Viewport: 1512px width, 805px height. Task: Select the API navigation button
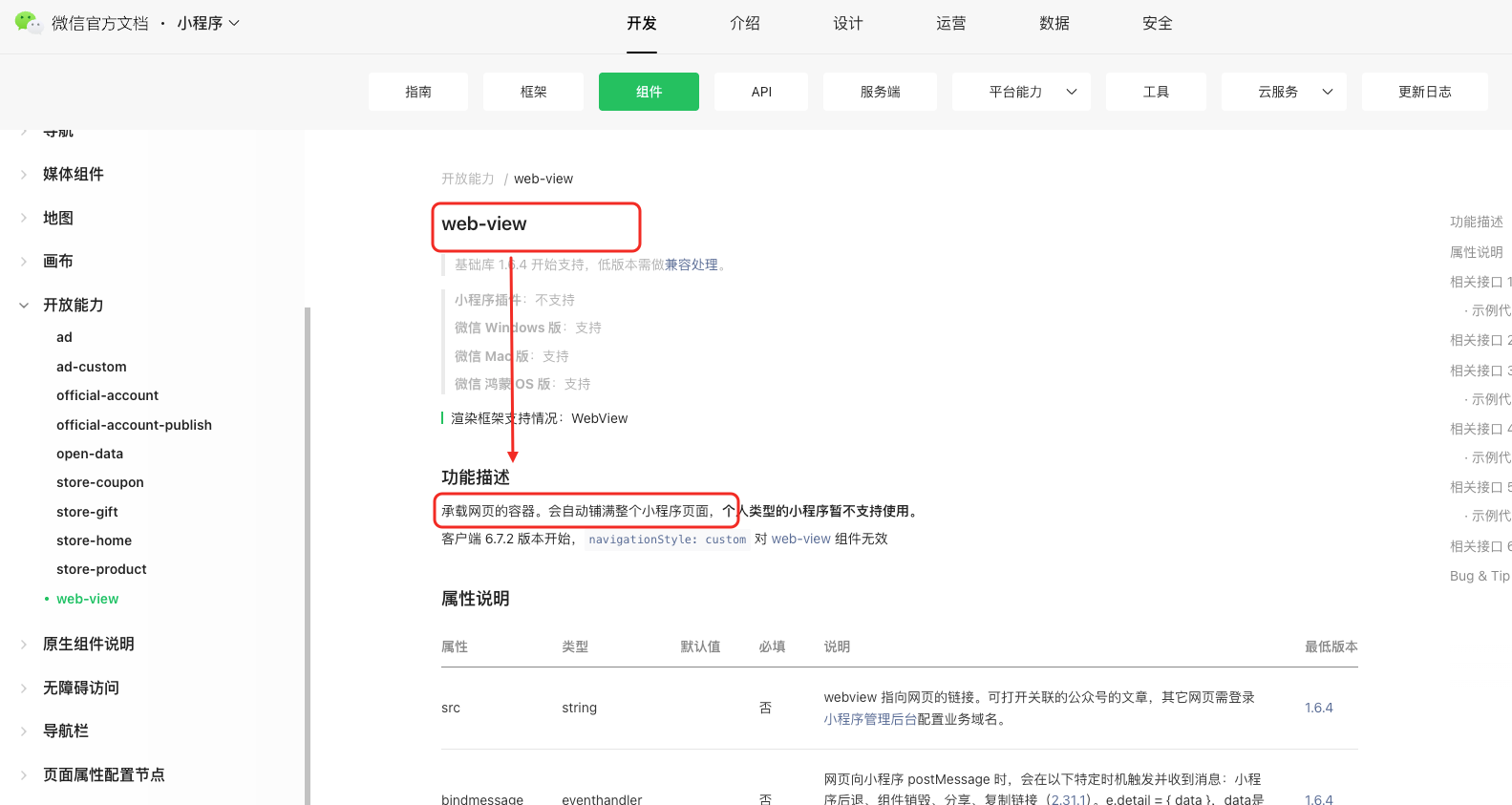(x=761, y=92)
